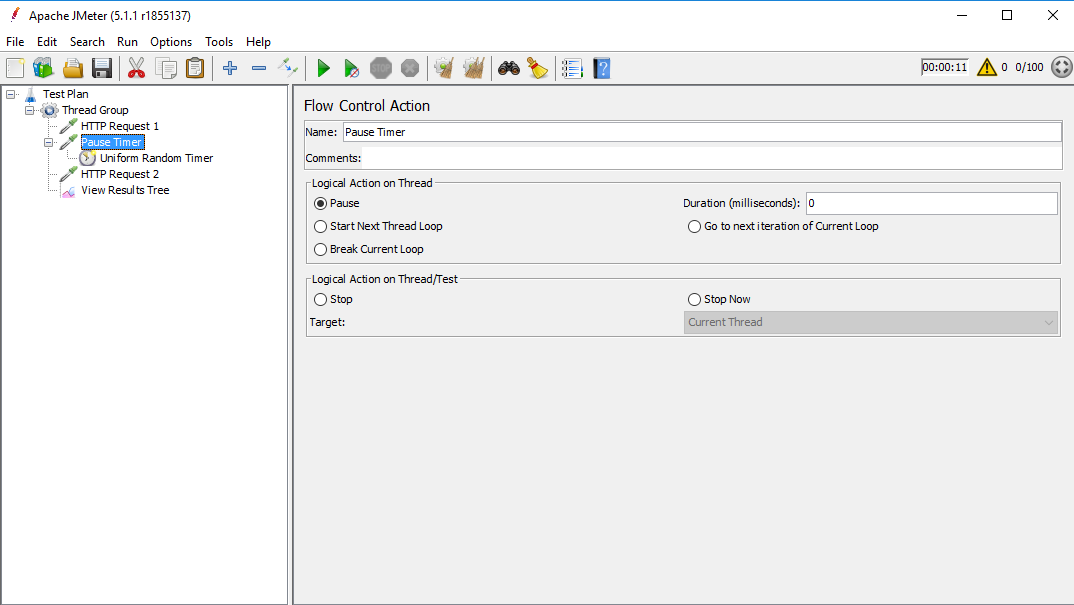Image resolution: width=1074 pixels, height=605 pixels.
Task: Open the Target Current Thread dropdown
Action: click(x=870, y=322)
